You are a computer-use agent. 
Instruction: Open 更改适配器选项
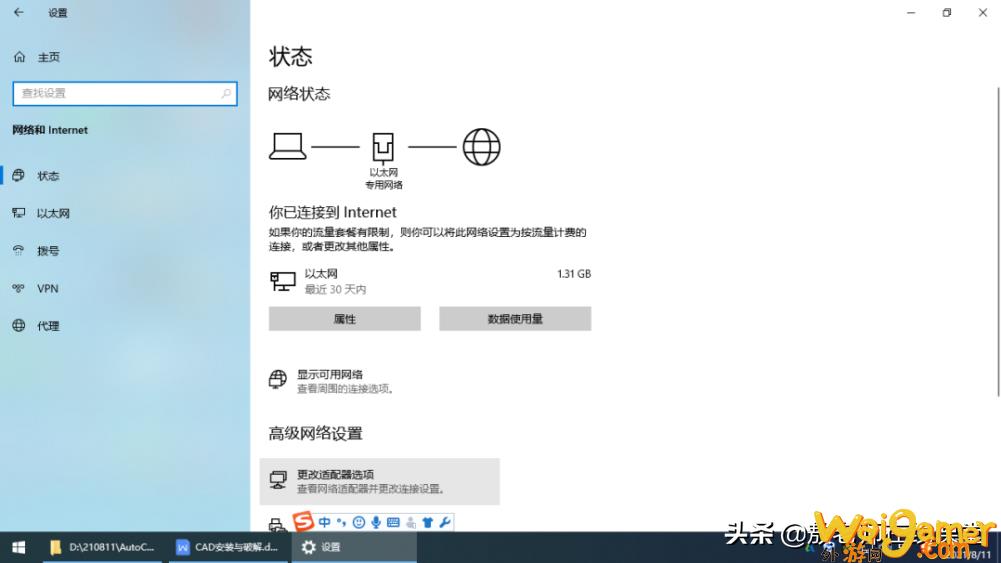380,481
